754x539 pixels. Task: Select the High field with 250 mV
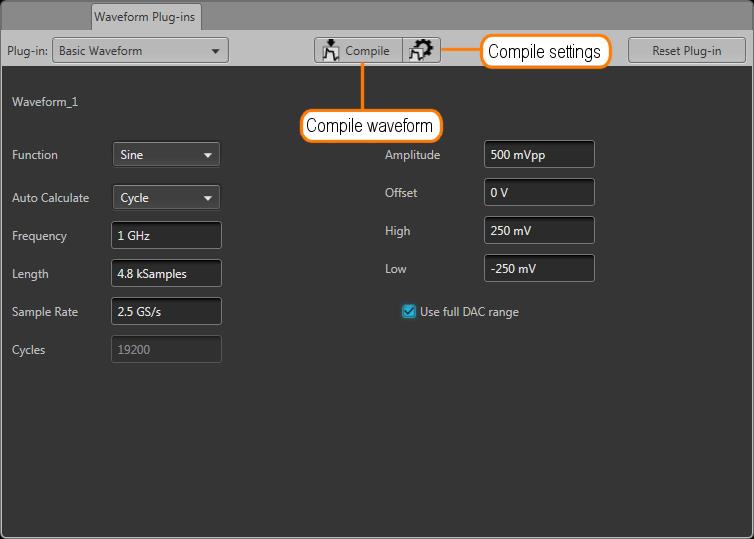point(539,231)
